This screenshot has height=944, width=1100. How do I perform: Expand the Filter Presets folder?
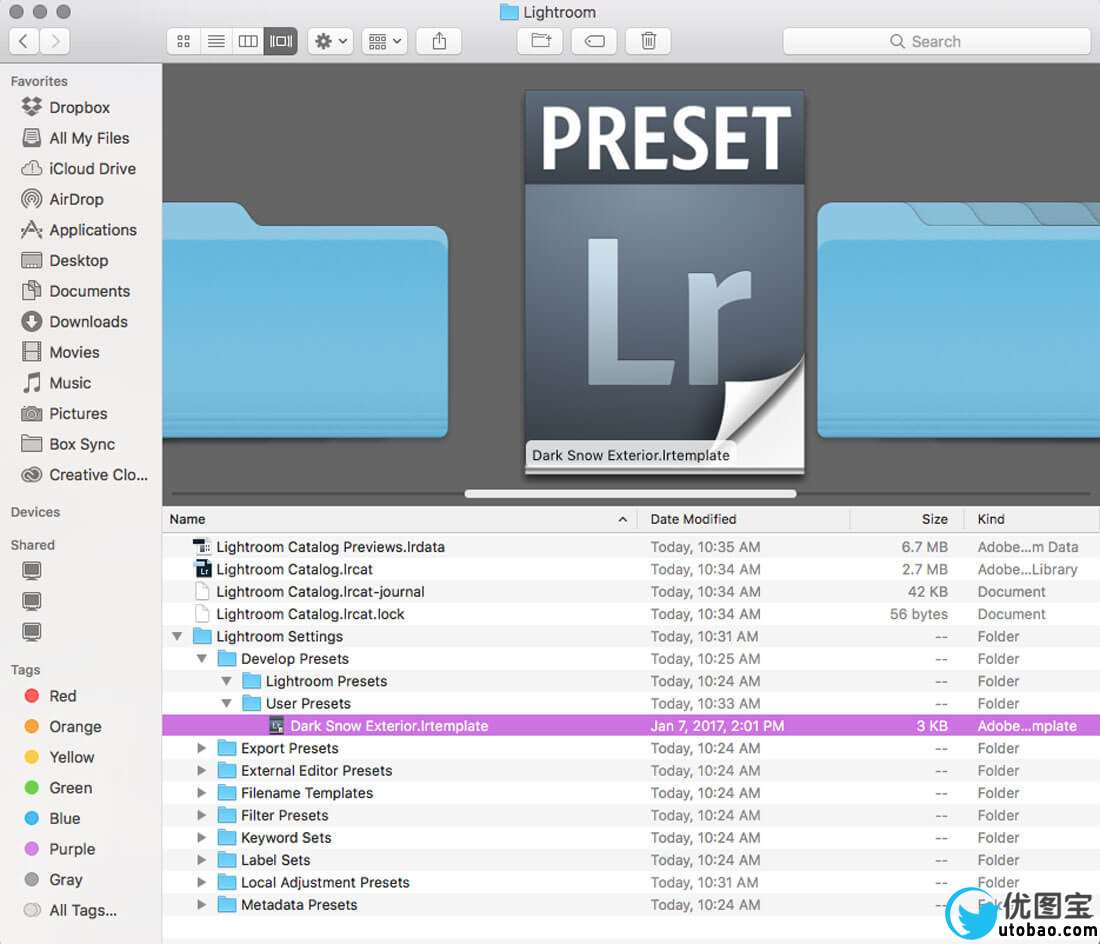[202, 816]
